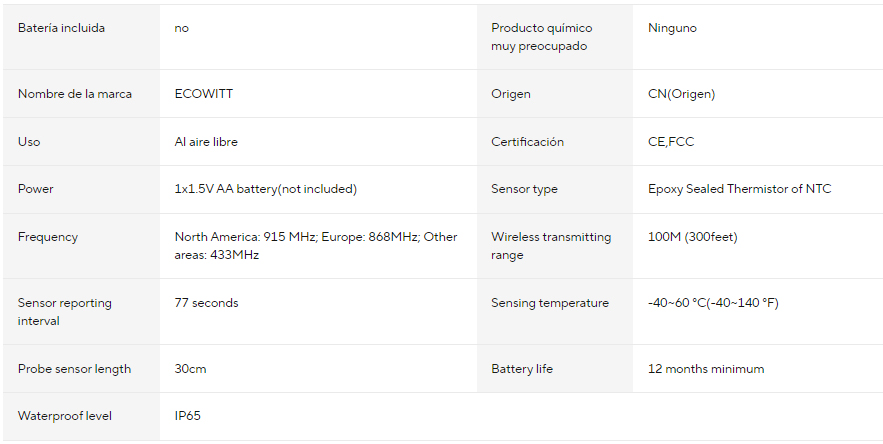
Task: Click the 'Al aire libre' usage value
Action: pyautogui.click(x=206, y=142)
